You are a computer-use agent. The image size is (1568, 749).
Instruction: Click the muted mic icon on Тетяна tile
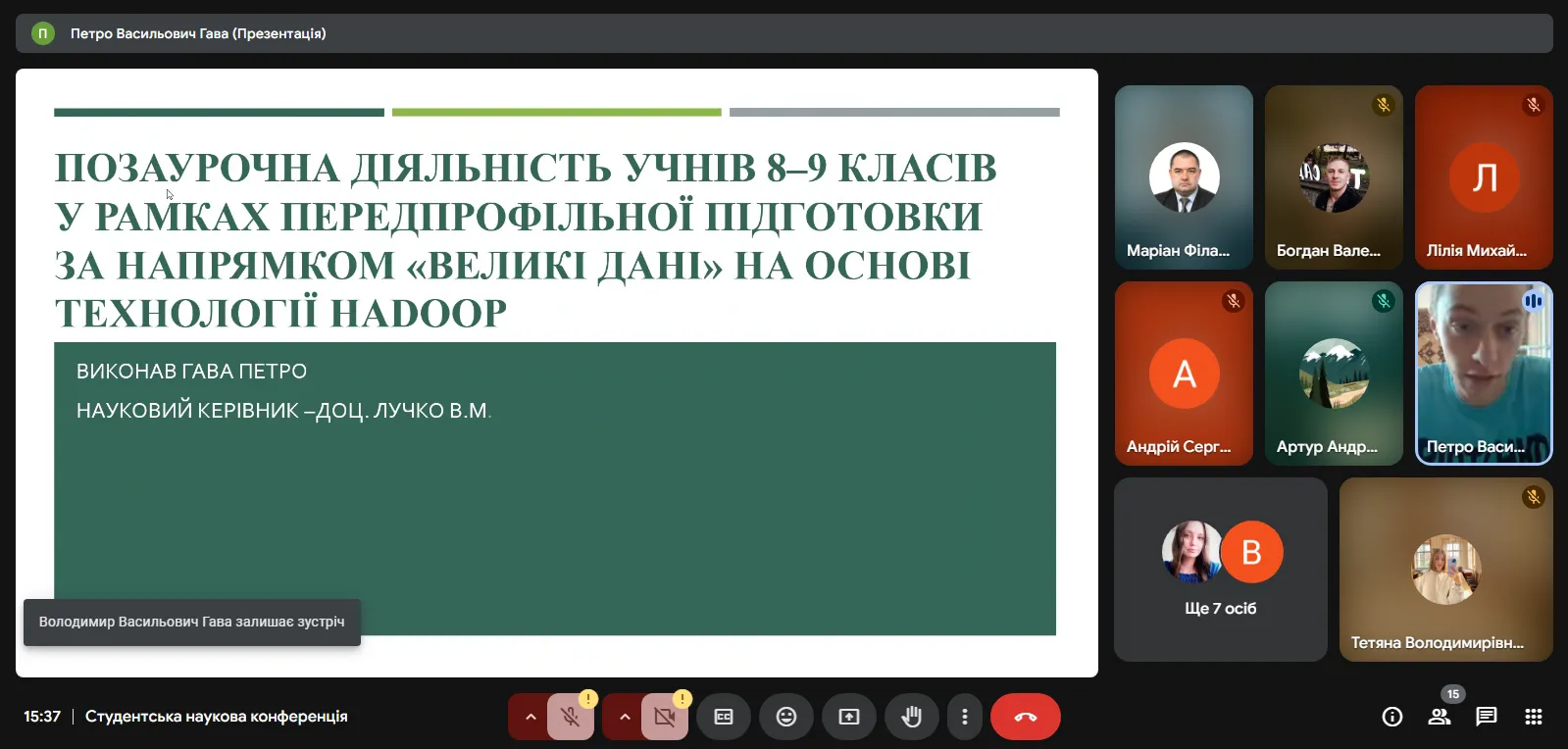pos(1534,497)
